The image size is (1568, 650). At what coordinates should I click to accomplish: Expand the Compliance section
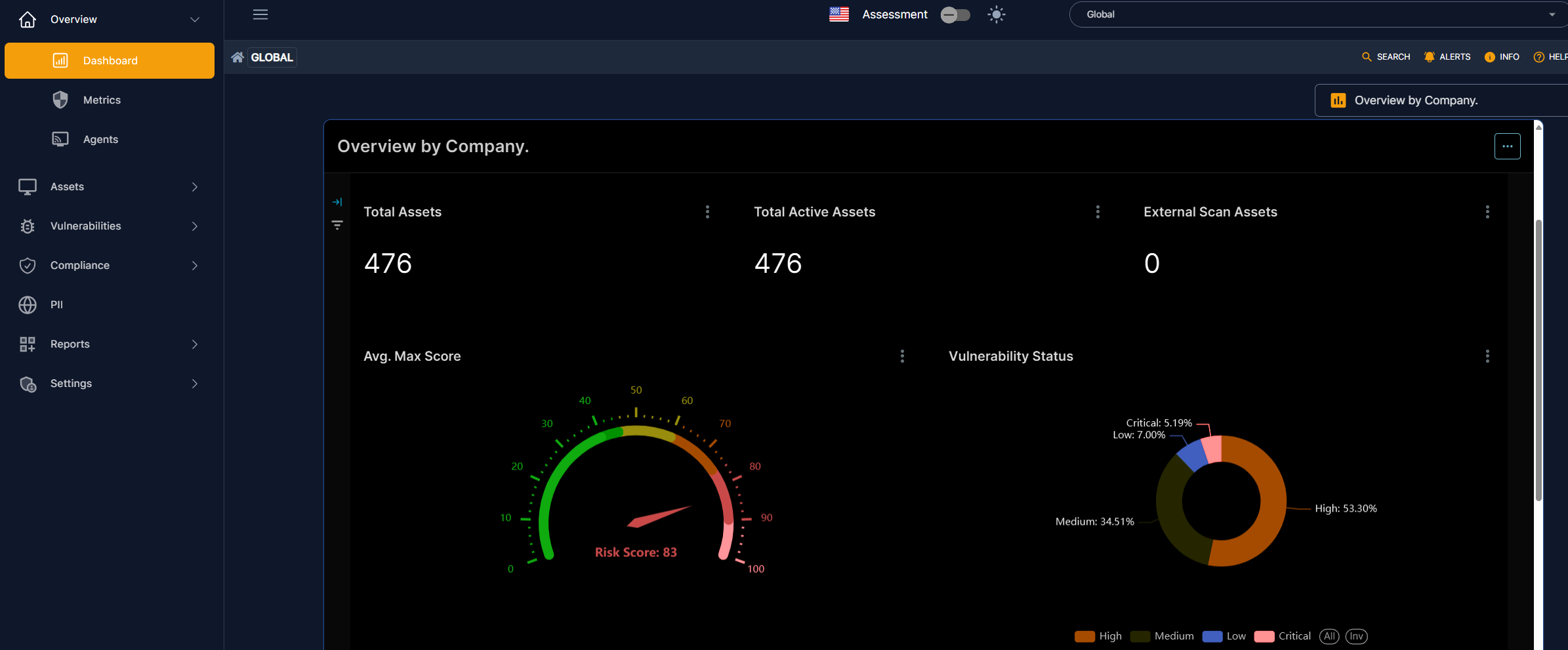(79, 265)
